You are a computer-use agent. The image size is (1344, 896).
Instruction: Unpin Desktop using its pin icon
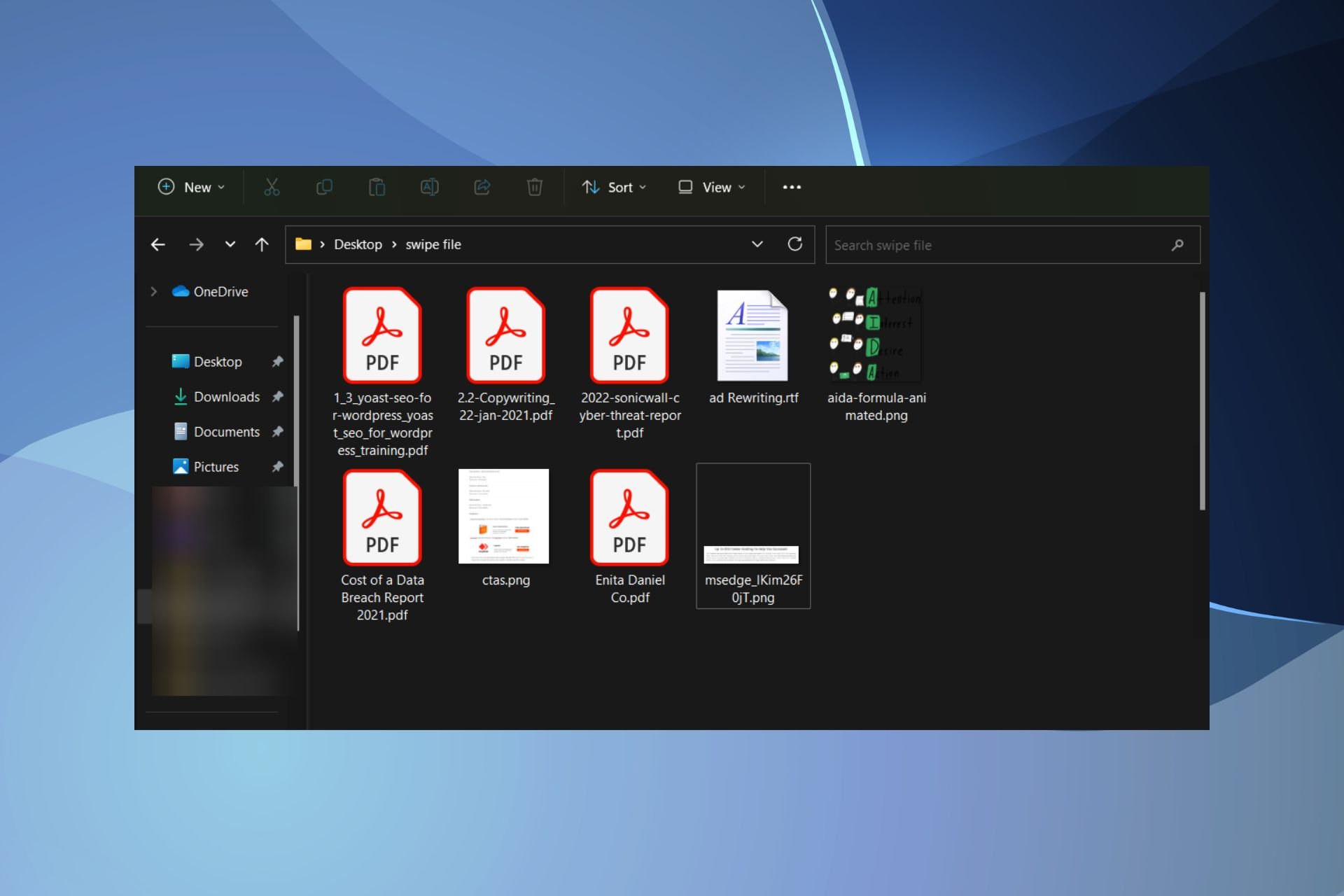point(277,361)
